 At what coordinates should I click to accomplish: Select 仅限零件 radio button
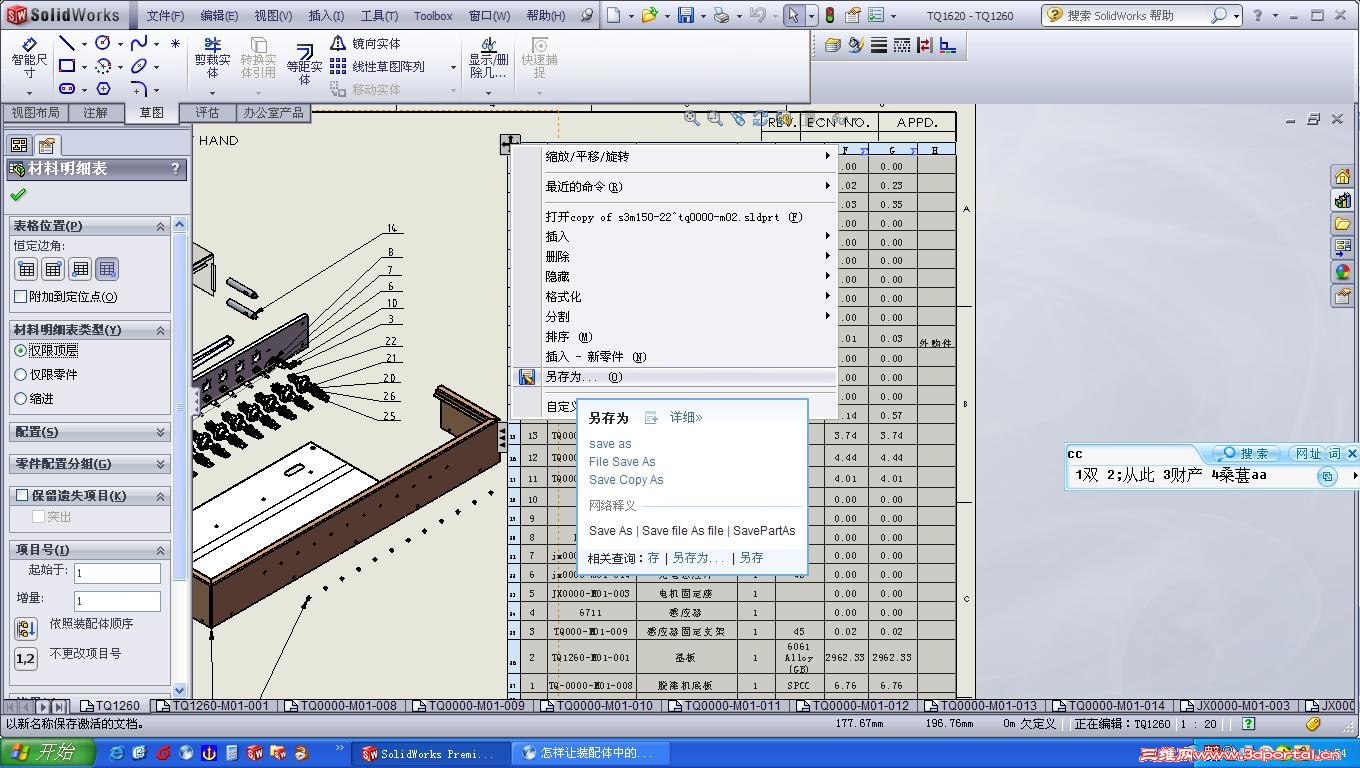tap(20, 375)
